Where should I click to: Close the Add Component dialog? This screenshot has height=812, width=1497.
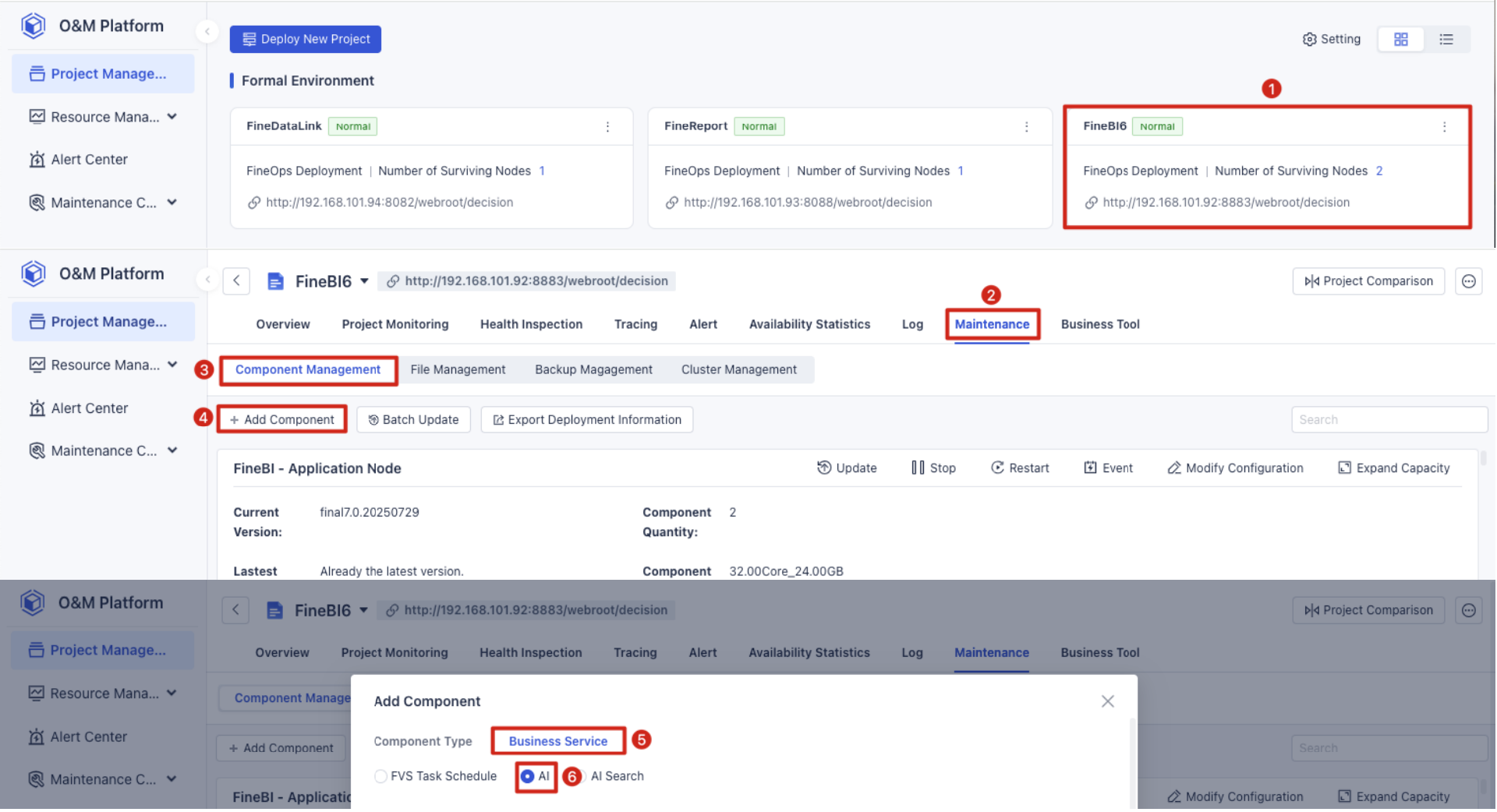point(1107,701)
